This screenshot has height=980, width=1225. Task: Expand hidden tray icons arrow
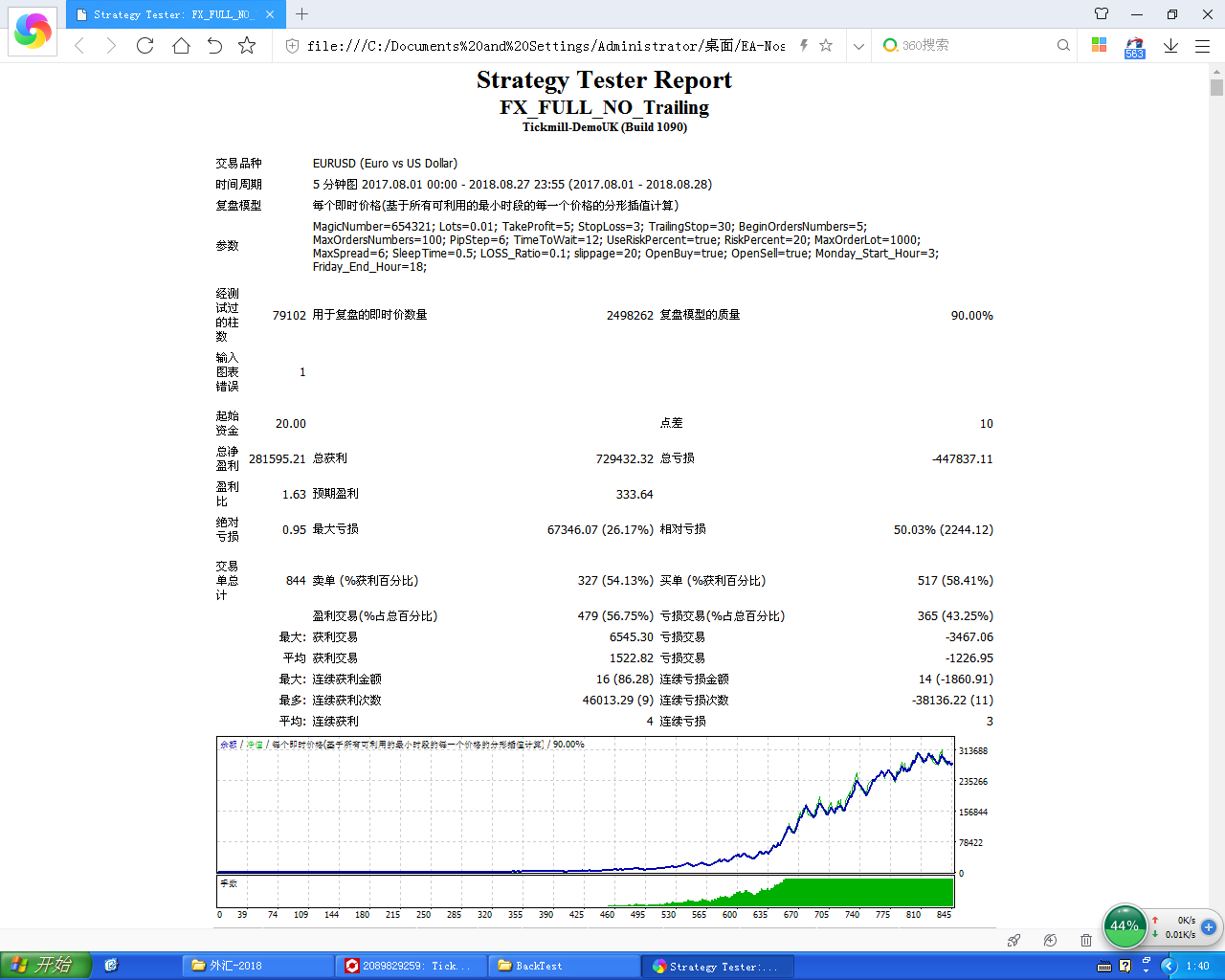click(1169, 966)
